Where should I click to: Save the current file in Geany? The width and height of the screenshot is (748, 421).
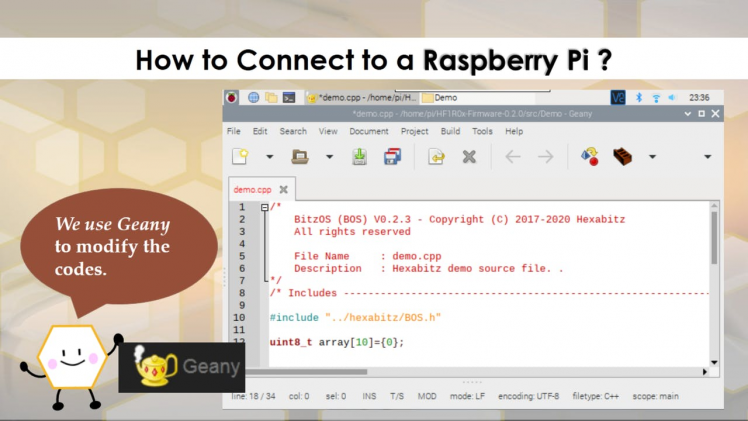[359, 156]
